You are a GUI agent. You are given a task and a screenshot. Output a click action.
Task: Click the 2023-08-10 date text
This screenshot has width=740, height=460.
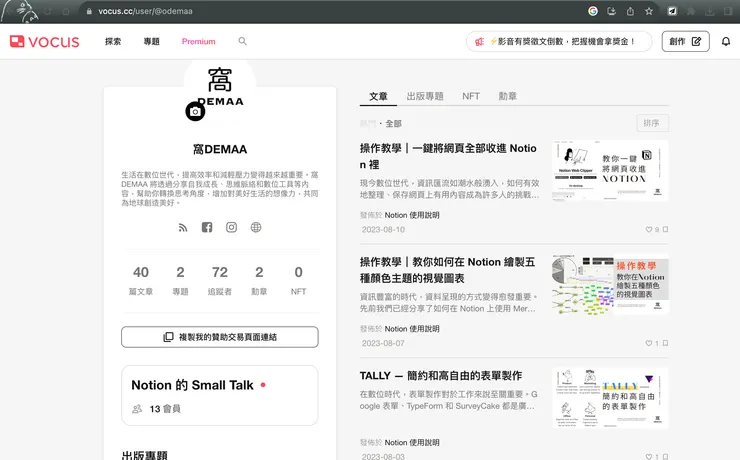[383, 230]
